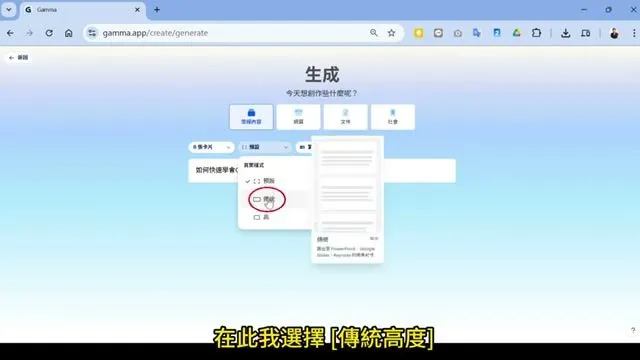This screenshot has width=640, height=360.
Task: Switch to the Gamma browser tab
Action: click(x=82, y=9)
